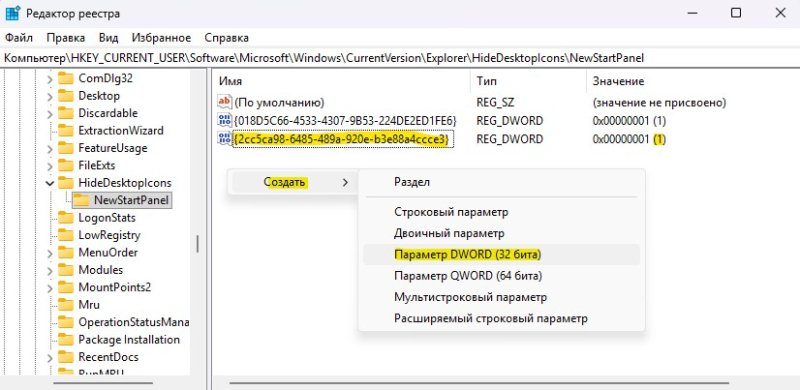Choose Раздел in the context submenu
Viewport: 800px width, 390px height.
pyautogui.click(x=501, y=182)
